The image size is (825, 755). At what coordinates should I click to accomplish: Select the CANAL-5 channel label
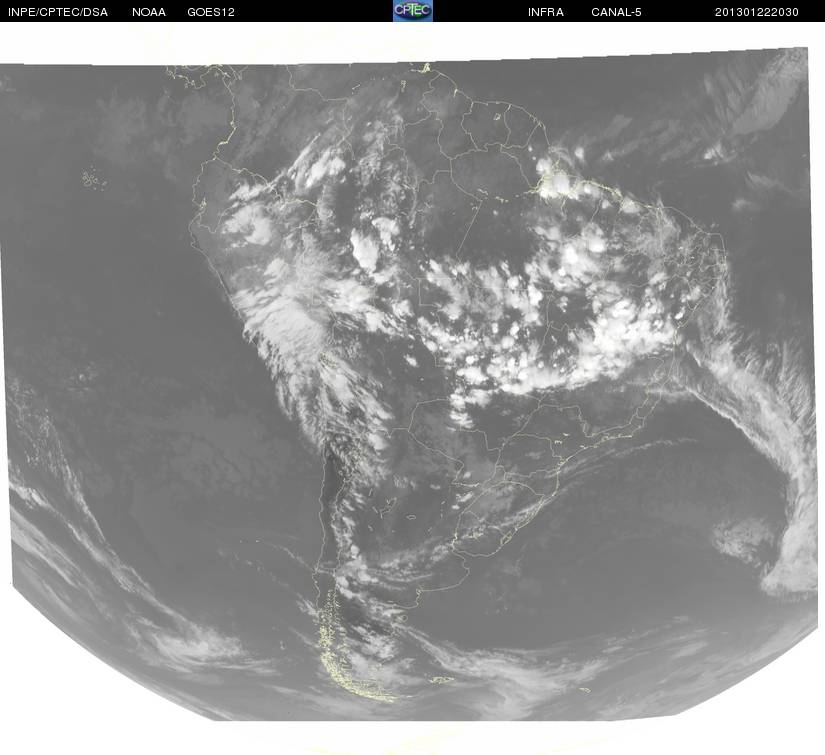(x=616, y=12)
